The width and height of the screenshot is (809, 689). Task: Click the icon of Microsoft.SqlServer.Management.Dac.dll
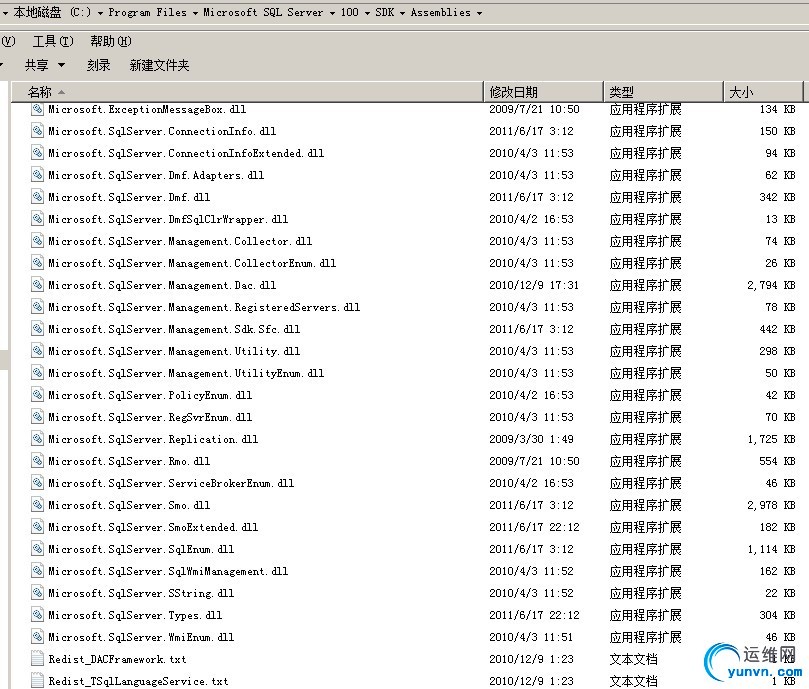point(37,285)
